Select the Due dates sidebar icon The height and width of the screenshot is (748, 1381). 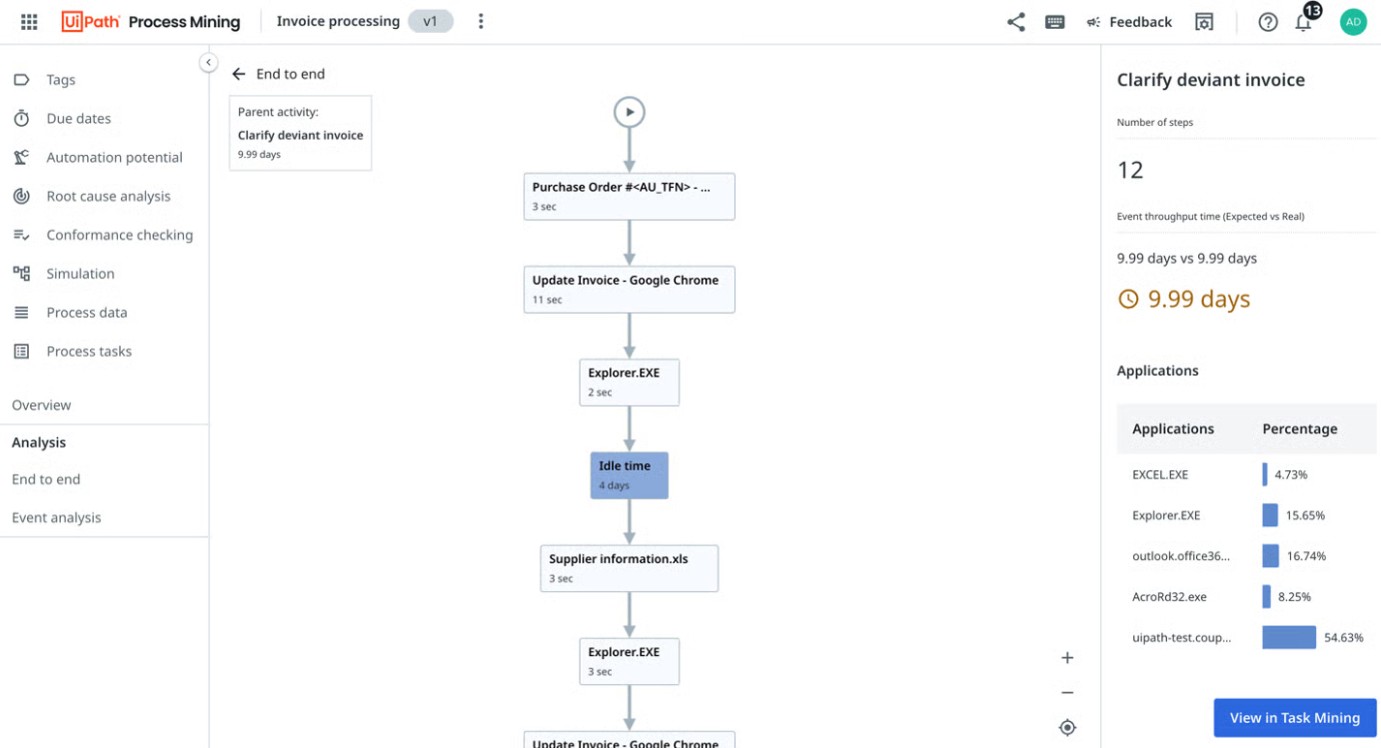pyautogui.click(x=20, y=118)
